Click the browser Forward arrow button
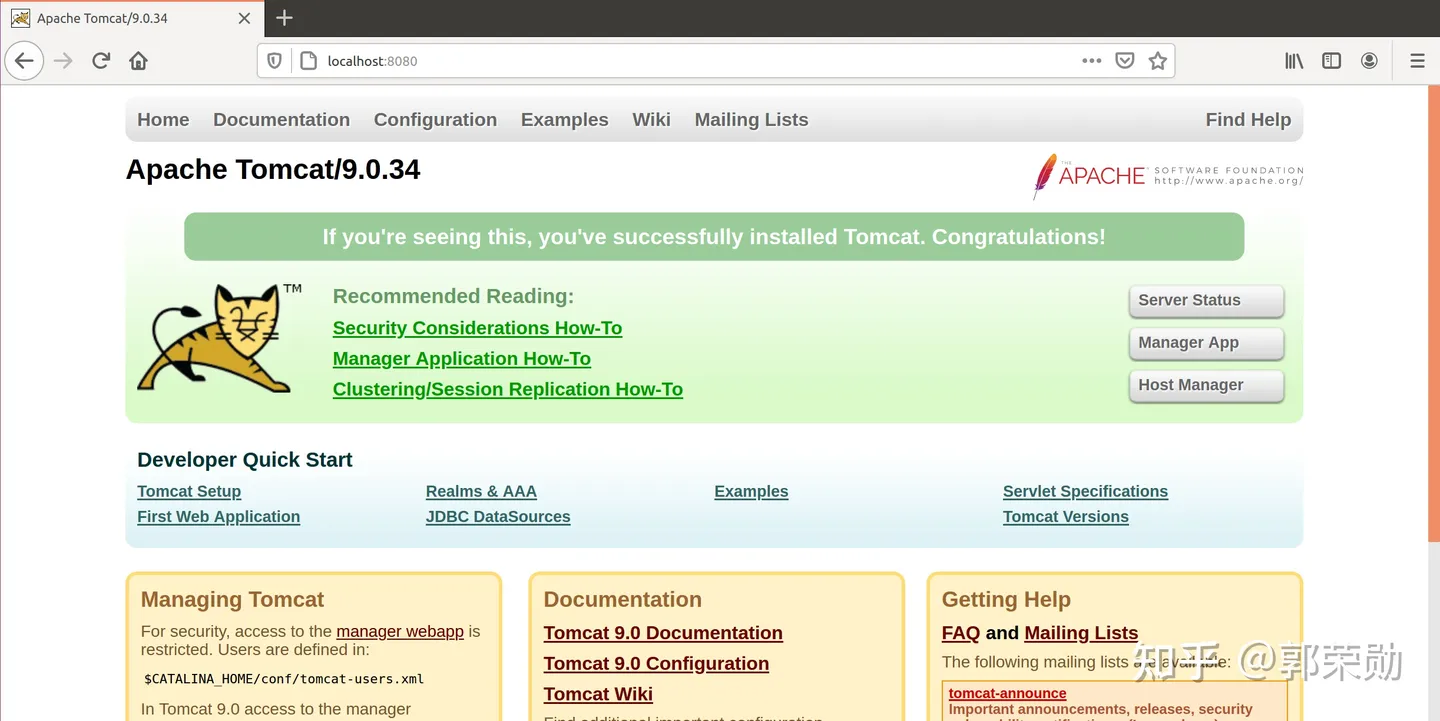The height and width of the screenshot is (721, 1440). [x=63, y=61]
